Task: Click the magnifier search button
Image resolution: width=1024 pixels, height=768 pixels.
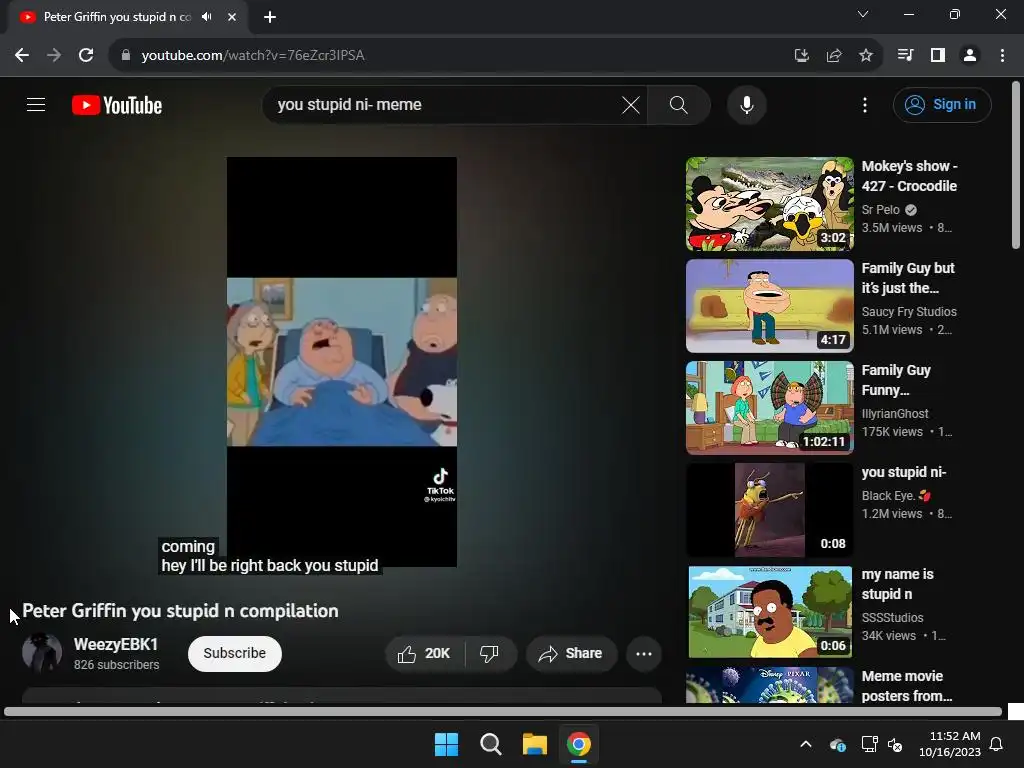Action: pyautogui.click(x=679, y=104)
